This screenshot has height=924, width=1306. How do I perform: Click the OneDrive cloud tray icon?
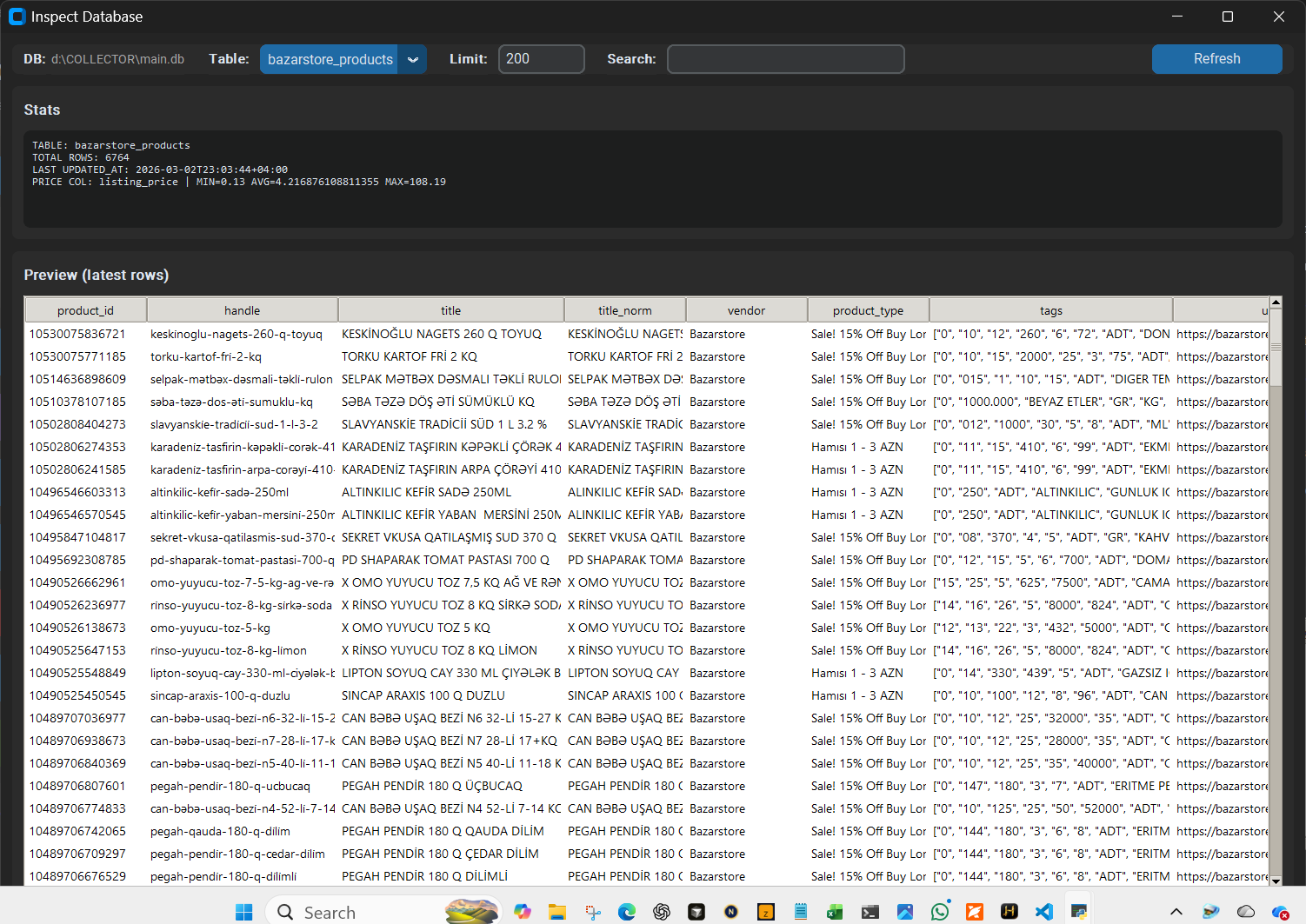[1245, 912]
